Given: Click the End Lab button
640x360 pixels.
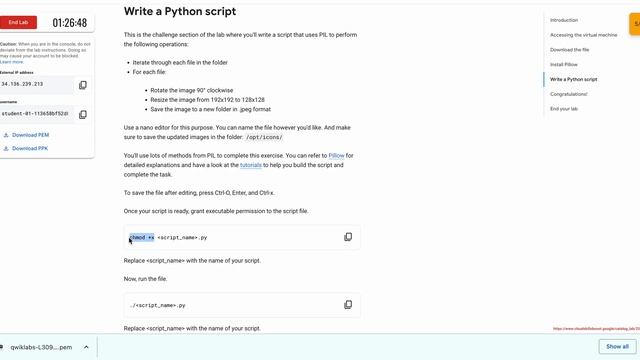Looking at the screenshot, I should point(18,22).
